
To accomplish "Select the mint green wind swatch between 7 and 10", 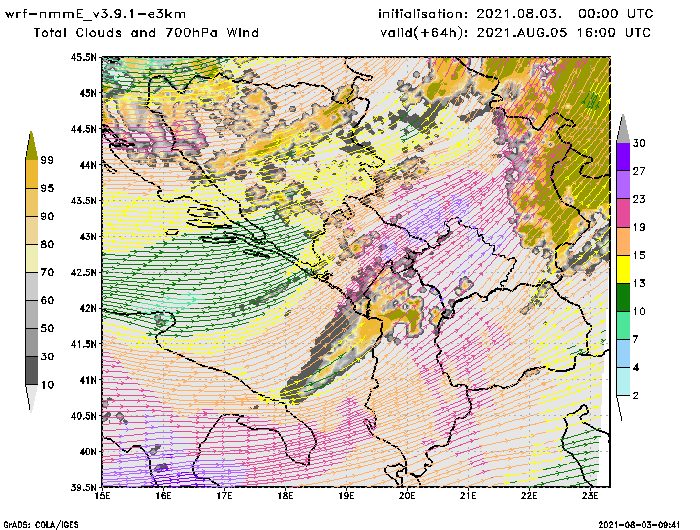I will pos(623,326).
